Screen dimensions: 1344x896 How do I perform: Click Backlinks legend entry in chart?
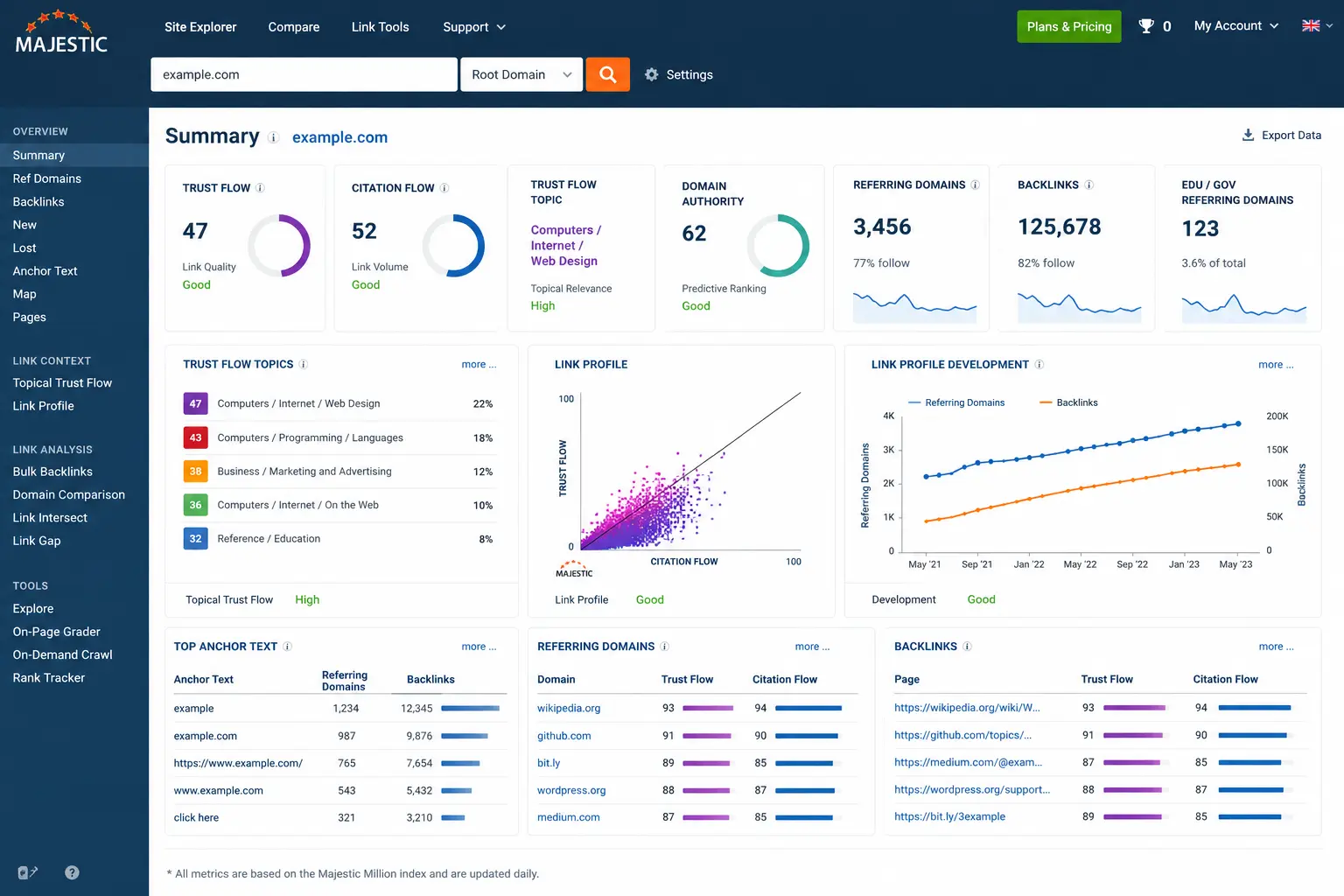(1068, 402)
